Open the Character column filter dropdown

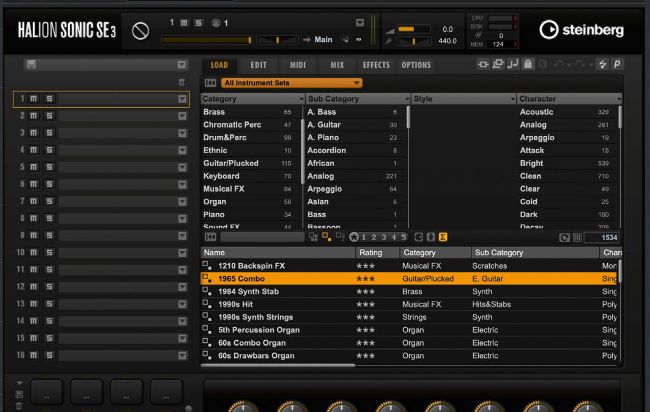click(619, 99)
